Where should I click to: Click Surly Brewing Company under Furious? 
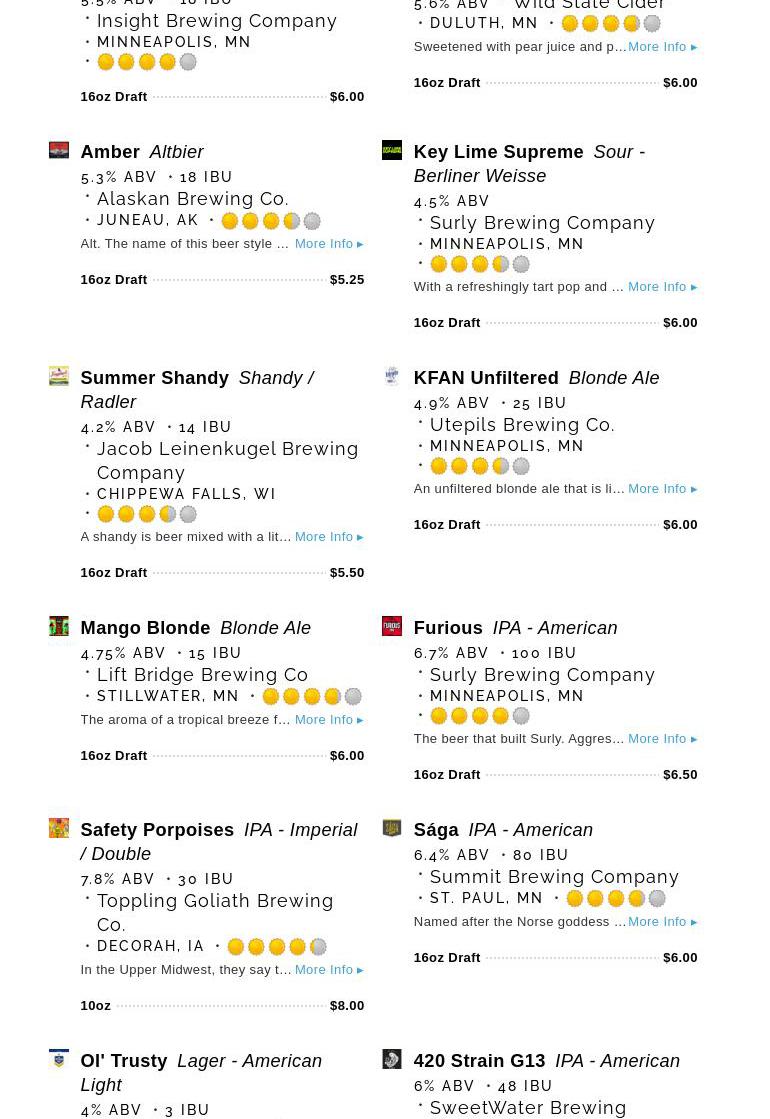click(542, 675)
